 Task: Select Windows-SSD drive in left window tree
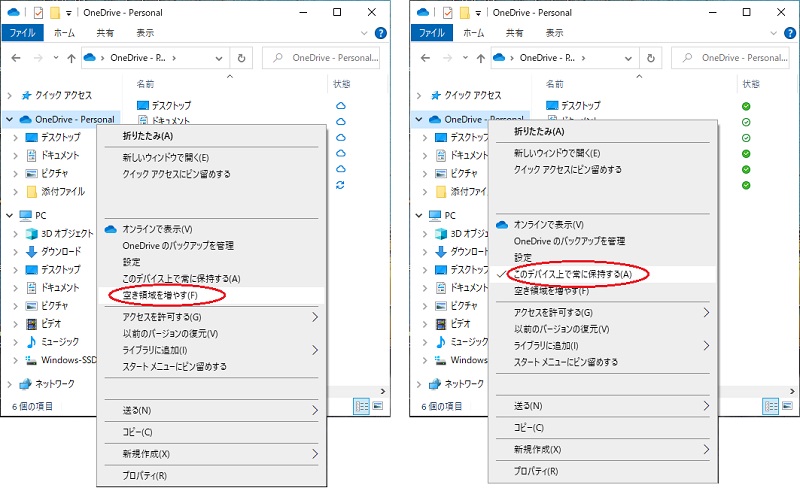click(x=61, y=360)
